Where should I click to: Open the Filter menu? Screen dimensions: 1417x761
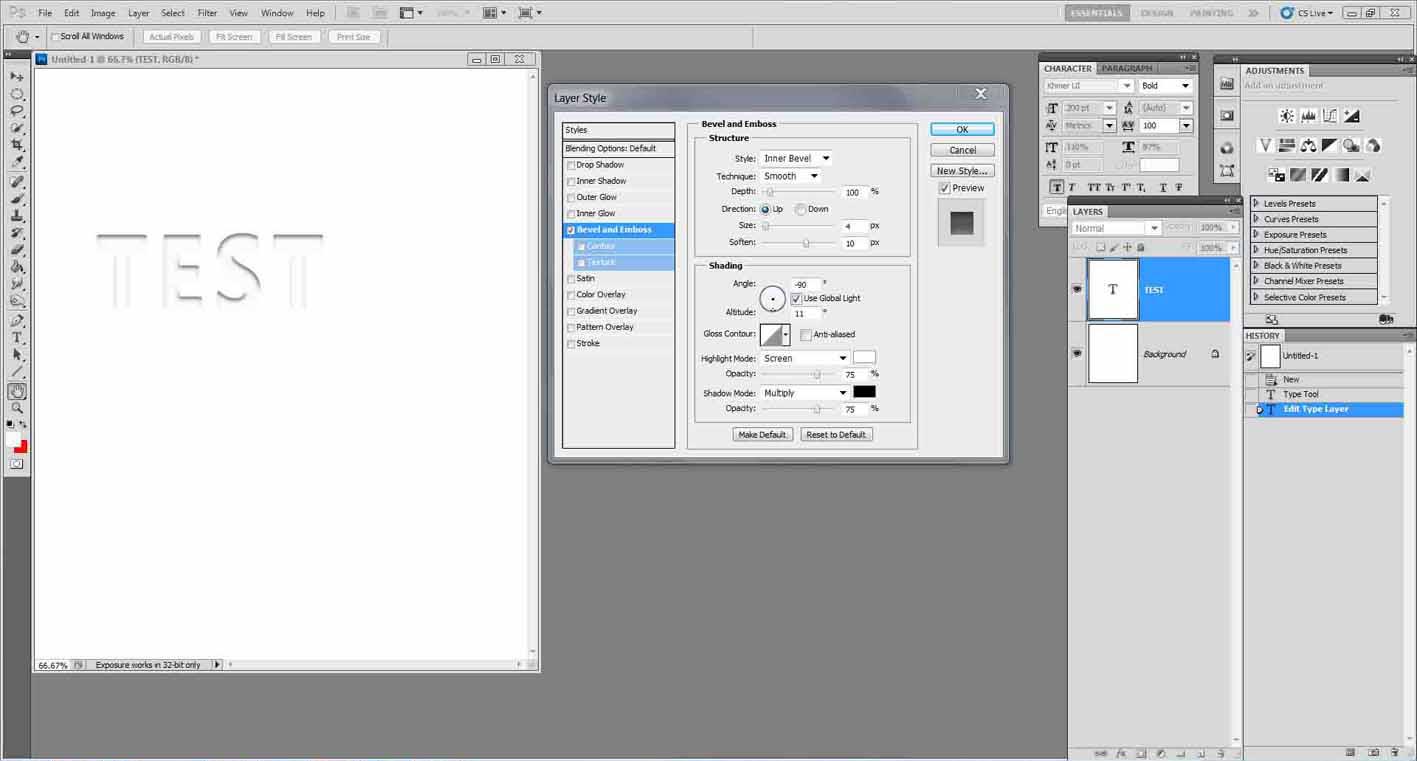(x=207, y=13)
